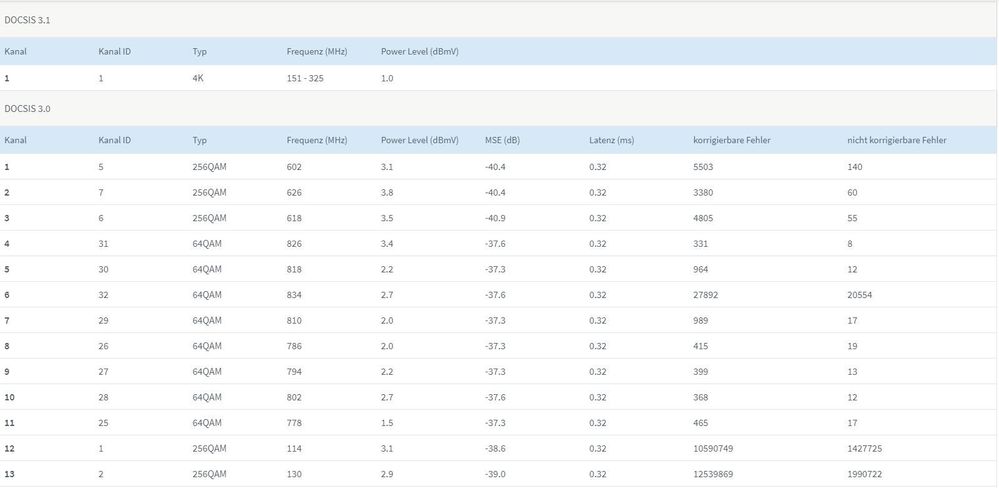This screenshot has width=999, height=488.
Task: Click channel ID 25
Action: 103,422
